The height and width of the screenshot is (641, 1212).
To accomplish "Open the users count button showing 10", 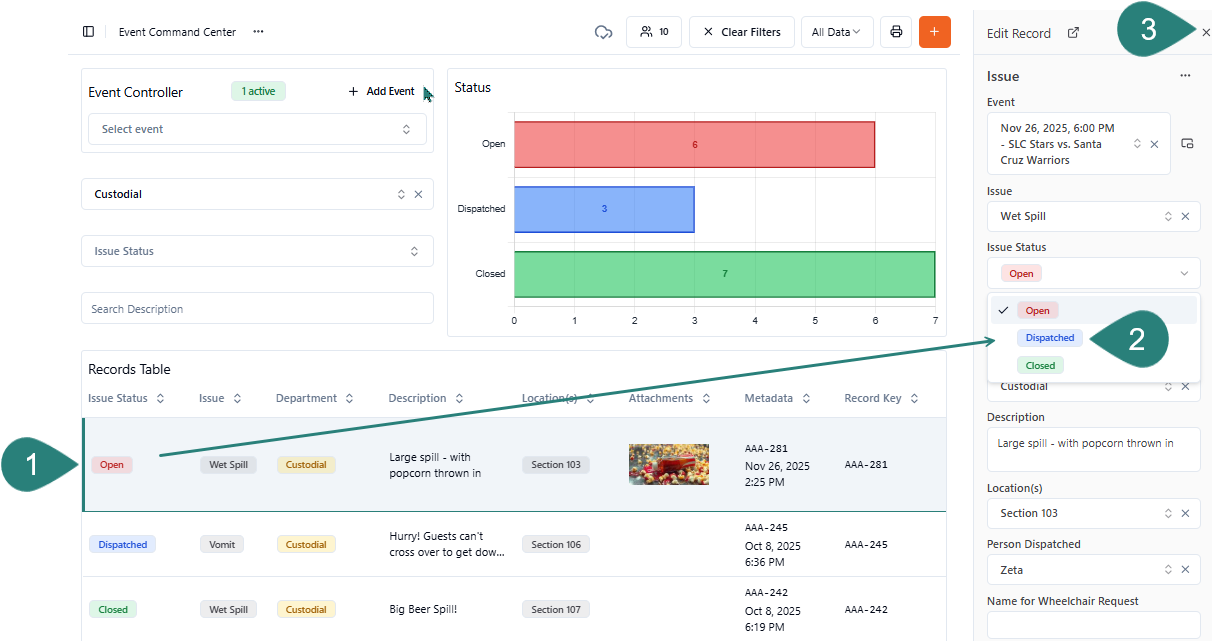I will point(654,32).
